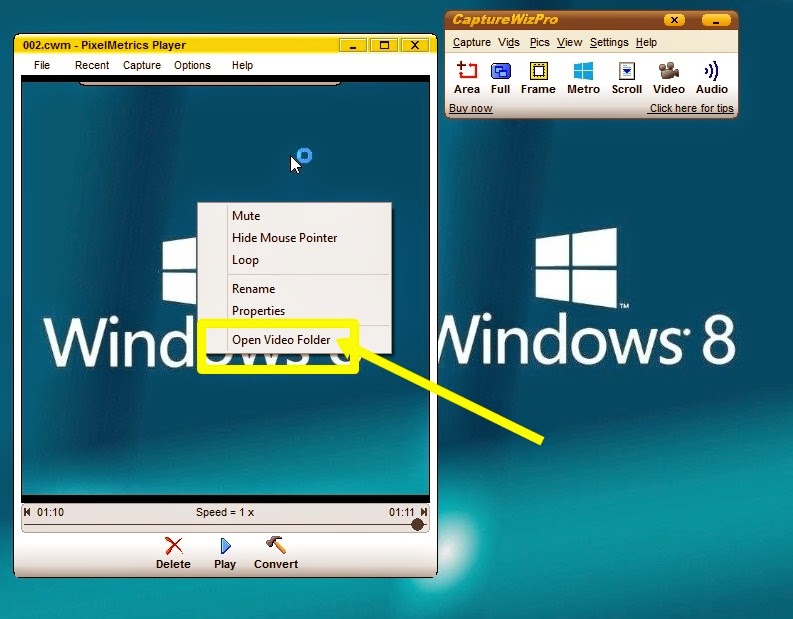Click the 01:10 elapsed time readout
The height and width of the screenshot is (619, 793).
51,512
